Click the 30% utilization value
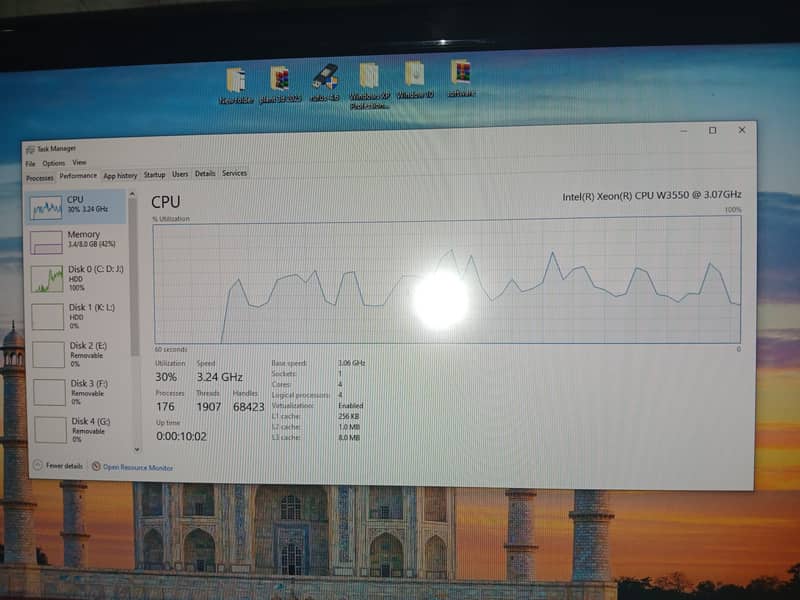 click(166, 377)
